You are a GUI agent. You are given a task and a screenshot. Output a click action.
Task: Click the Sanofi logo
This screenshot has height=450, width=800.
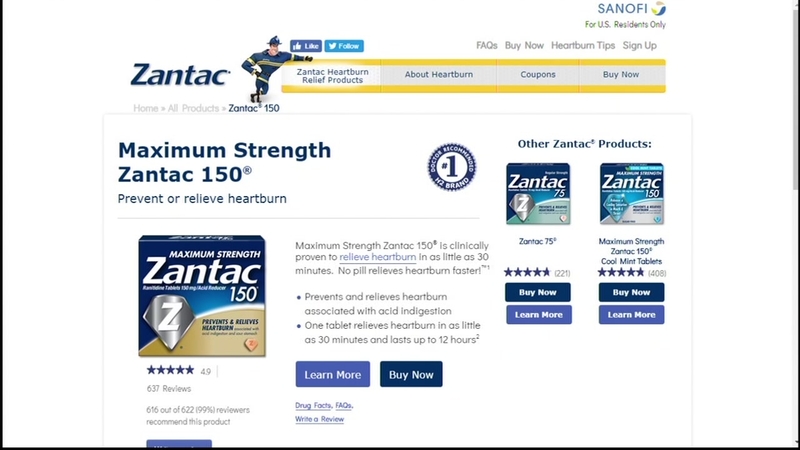click(632, 9)
